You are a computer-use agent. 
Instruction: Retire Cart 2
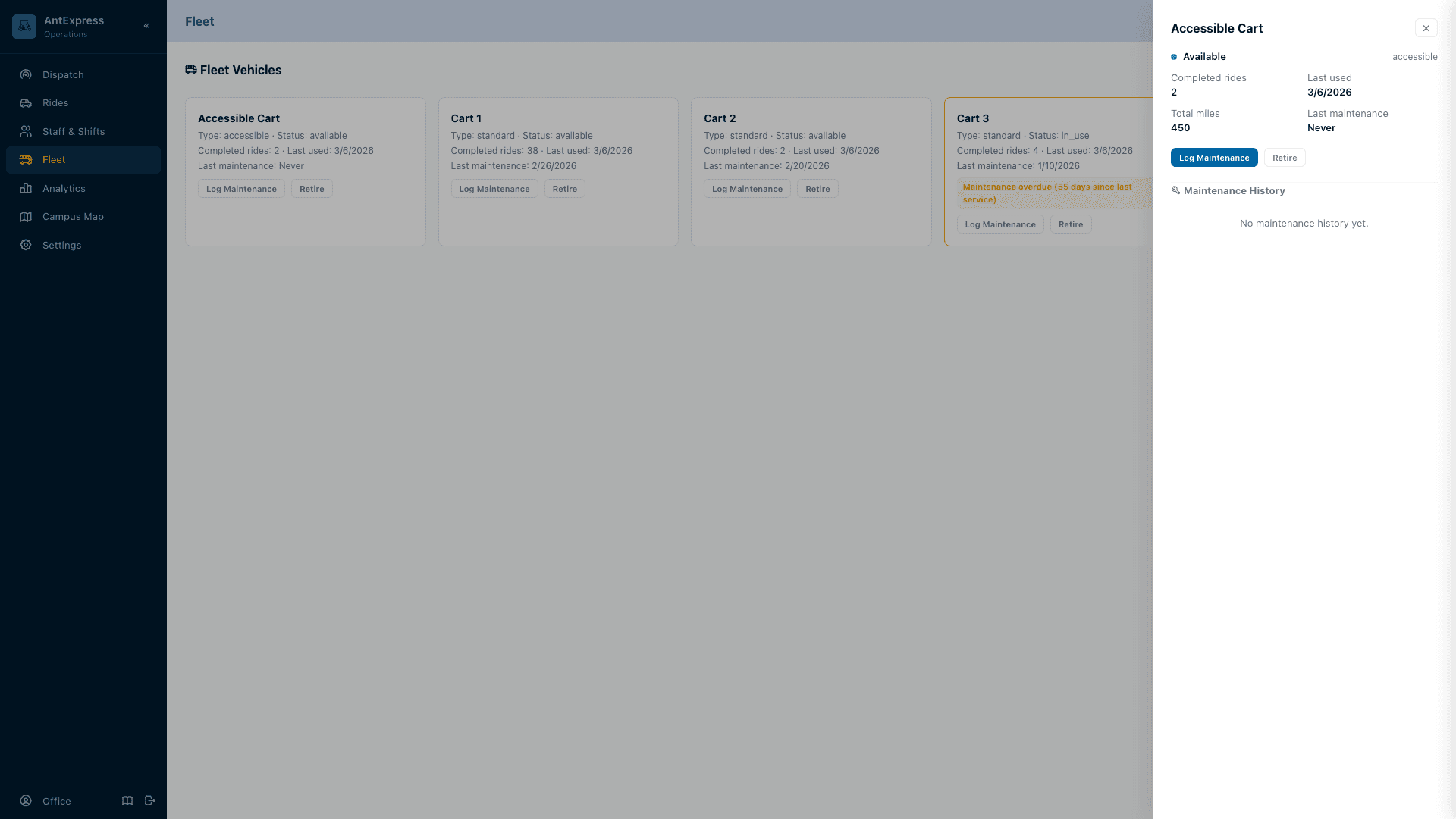coord(817,188)
